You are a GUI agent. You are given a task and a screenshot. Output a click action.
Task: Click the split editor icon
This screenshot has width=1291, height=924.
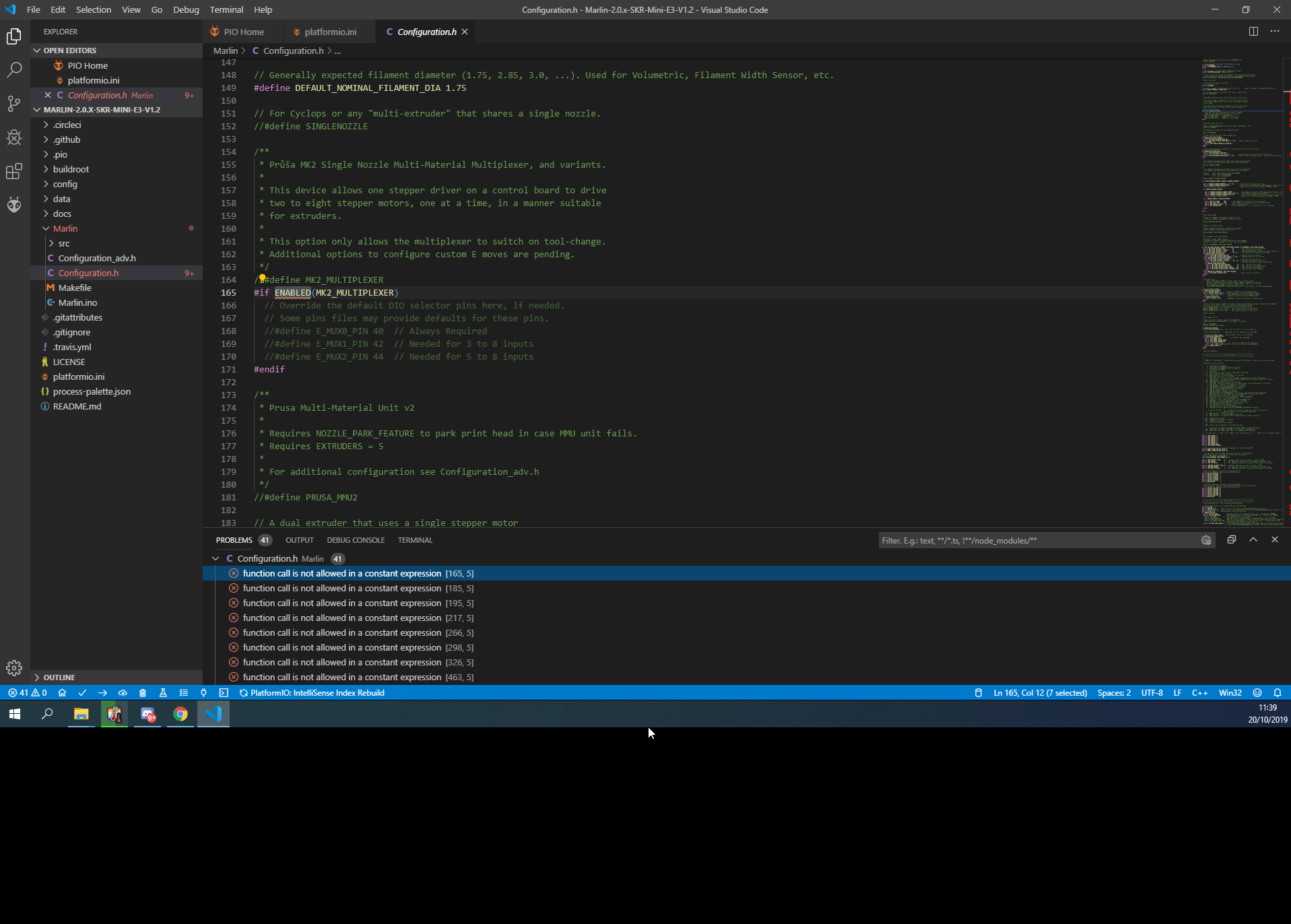pyautogui.click(x=1253, y=32)
